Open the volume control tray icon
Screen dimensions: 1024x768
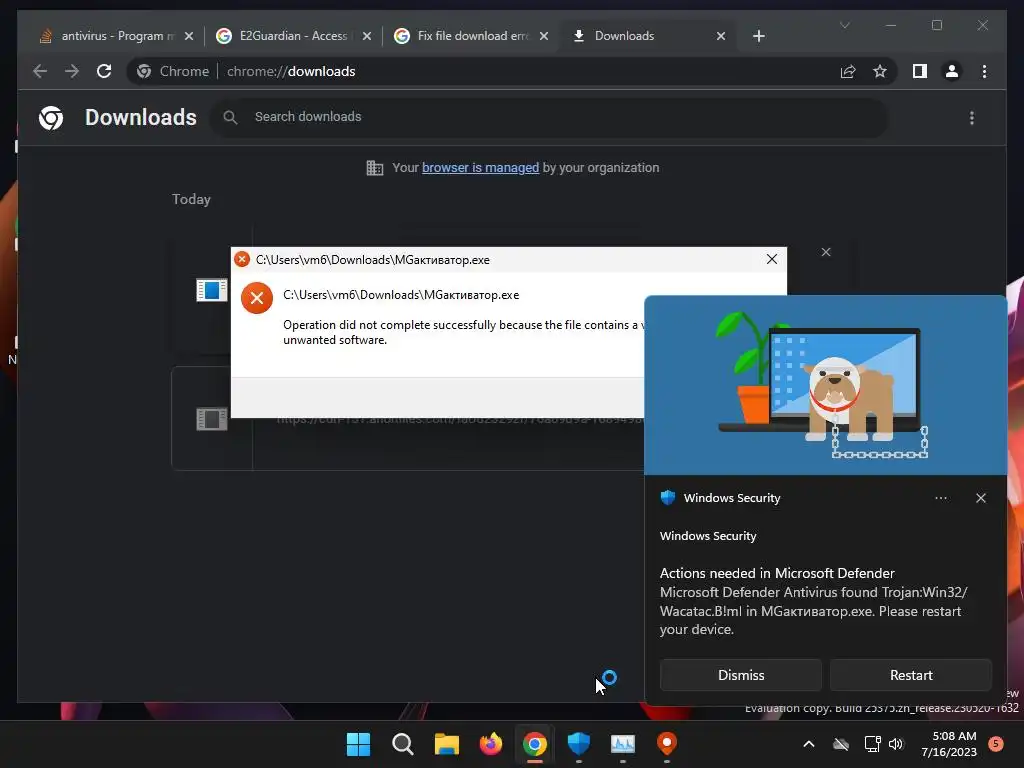pyautogui.click(x=896, y=744)
